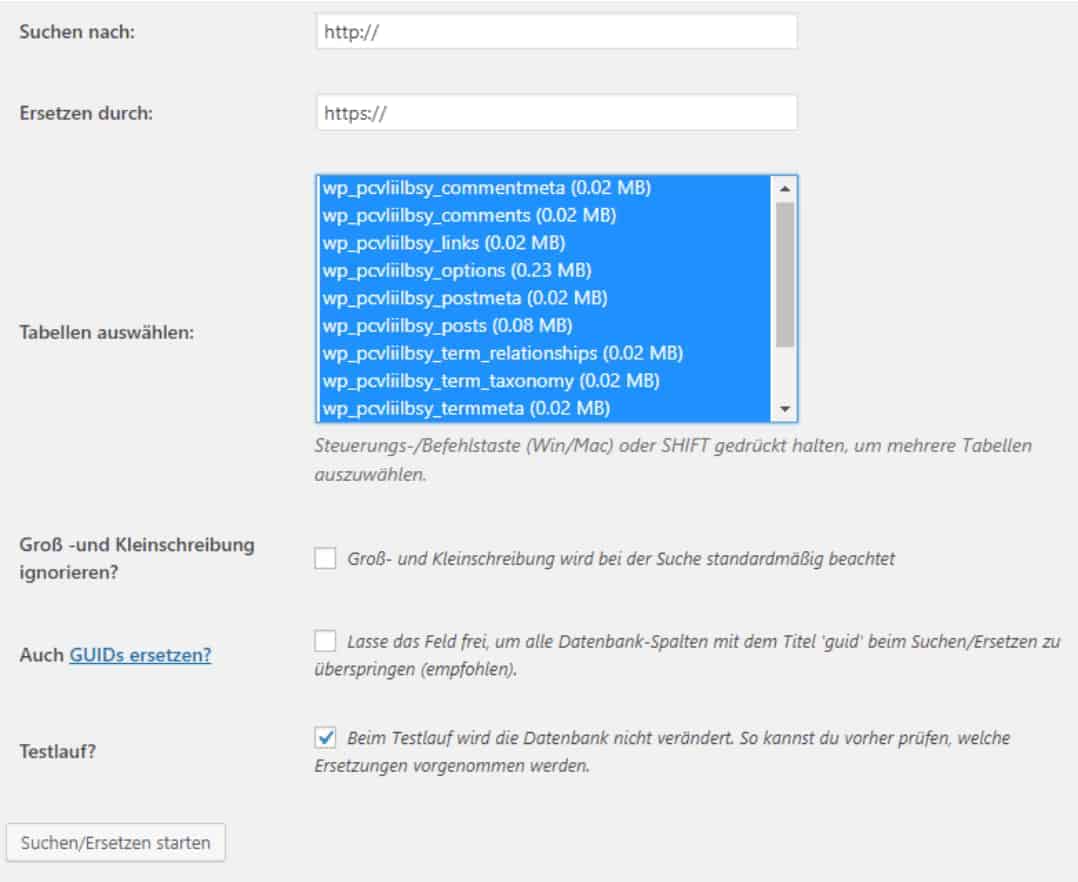Select the wp_pcvliilbsy_links table entry

(443, 243)
